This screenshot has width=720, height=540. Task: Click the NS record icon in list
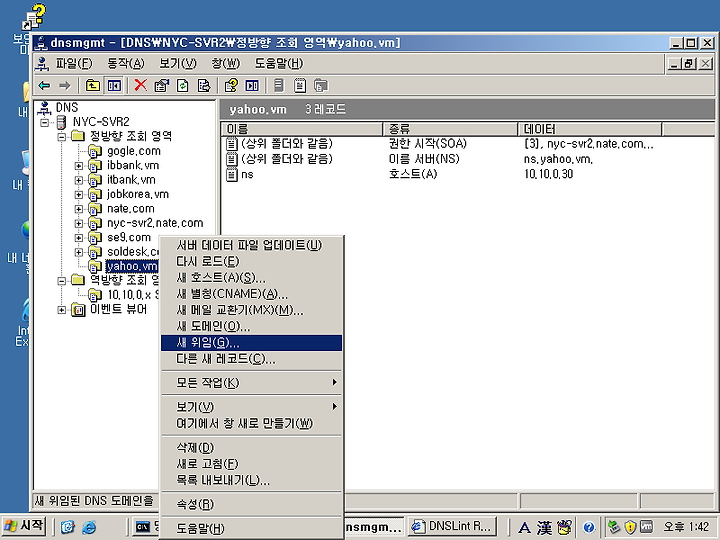pyautogui.click(x=232, y=159)
